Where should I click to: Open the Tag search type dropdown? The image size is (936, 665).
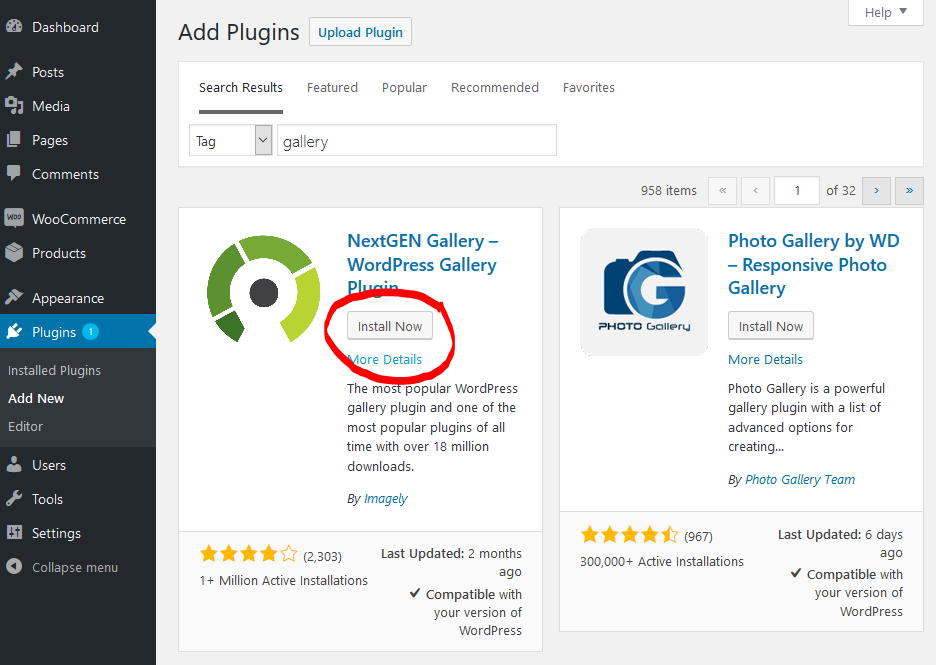point(230,140)
